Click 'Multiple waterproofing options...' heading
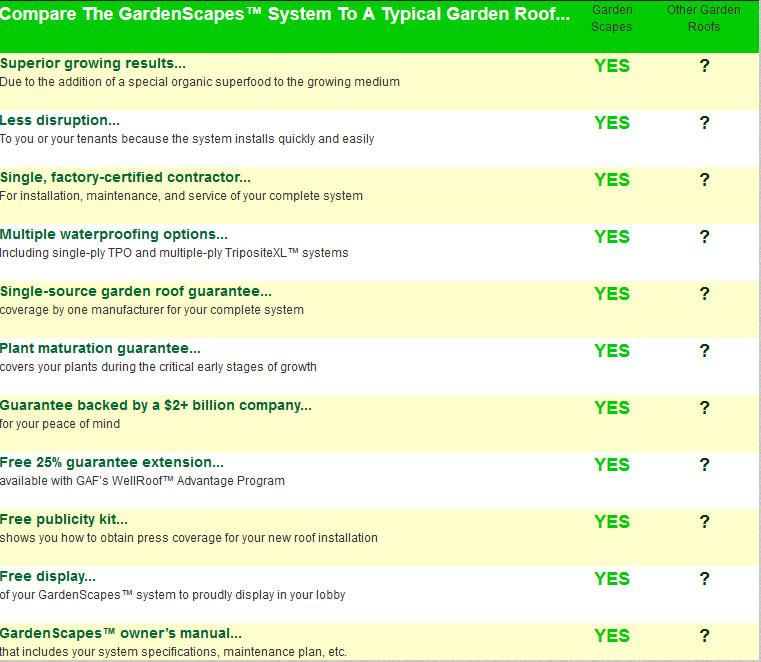This screenshot has width=761, height=662. click(x=114, y=234)
